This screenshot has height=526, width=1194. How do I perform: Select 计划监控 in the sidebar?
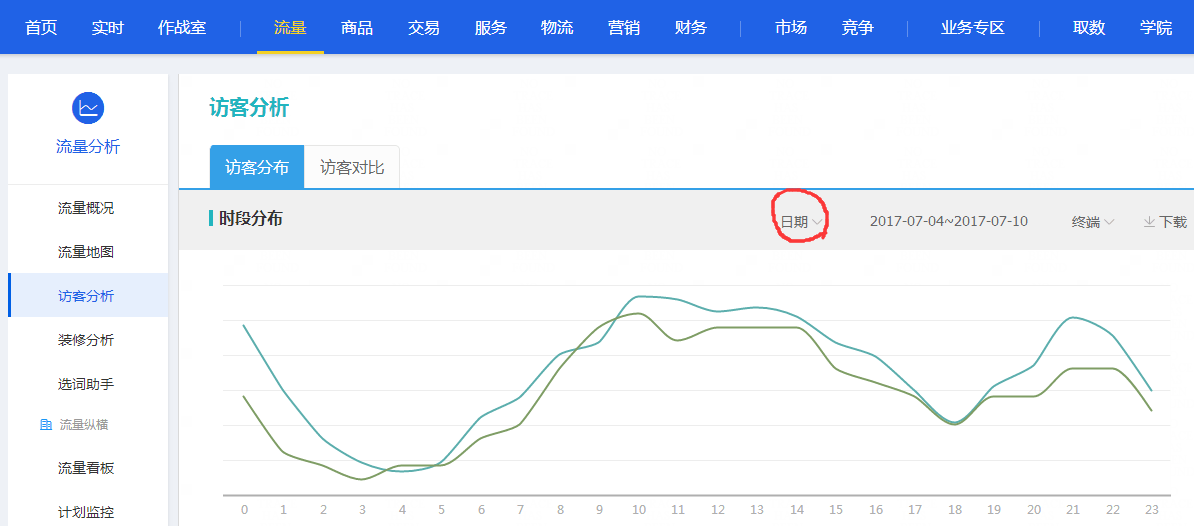click(x=86, y=512)
